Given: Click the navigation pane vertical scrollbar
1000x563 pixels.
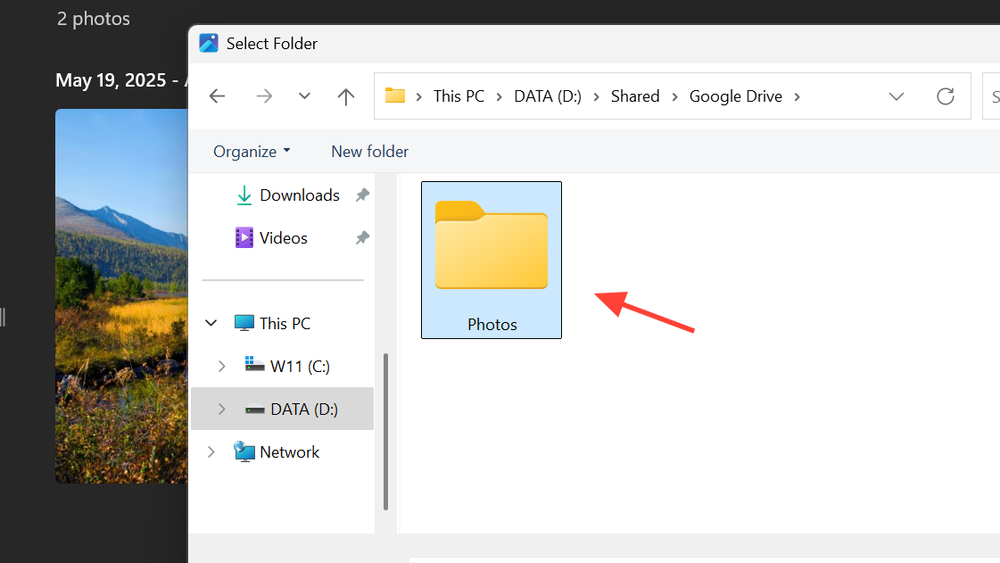Looking at the screenshot, I should pos(386,430).
